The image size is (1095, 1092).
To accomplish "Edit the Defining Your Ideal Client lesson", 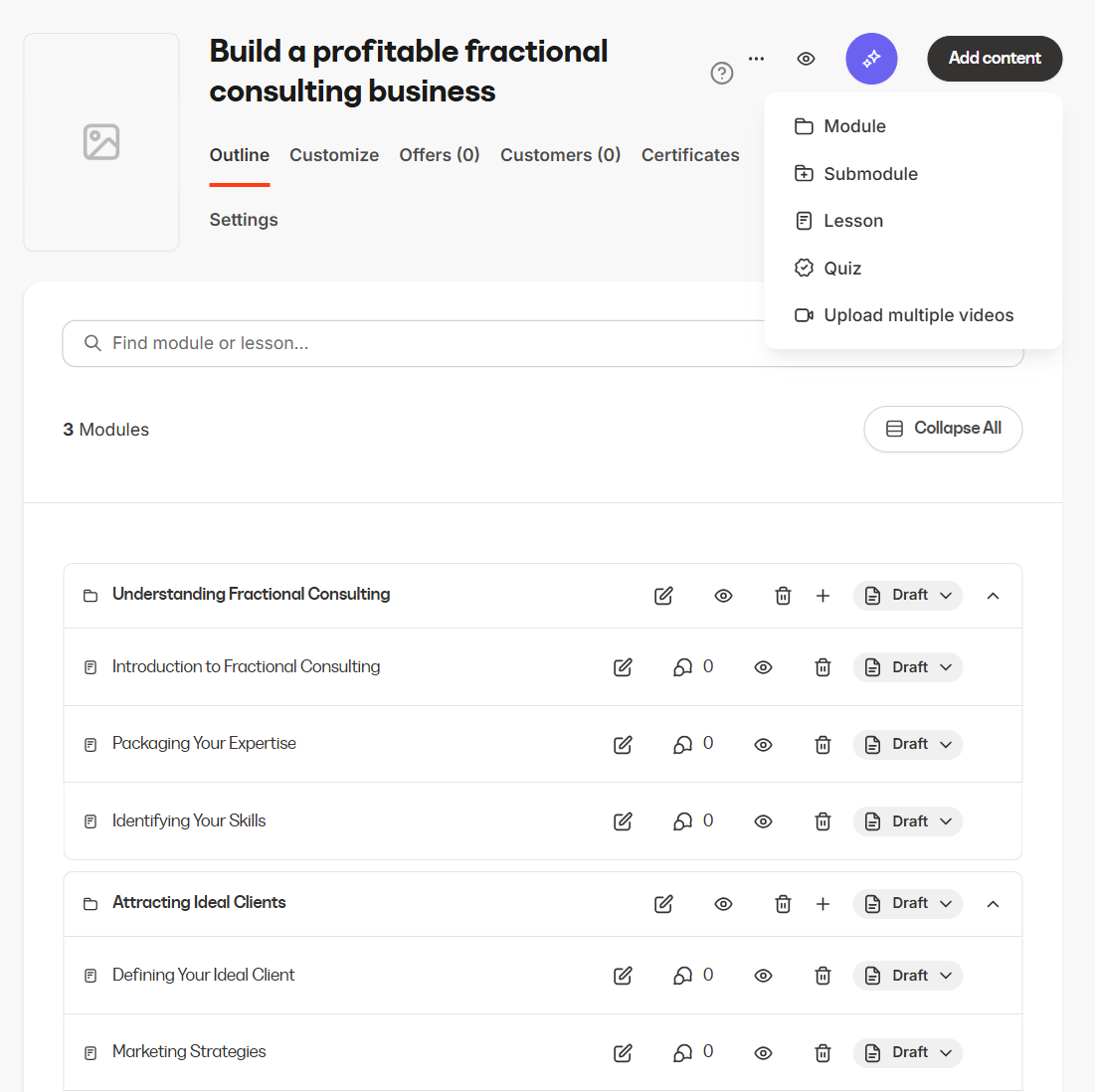I will point(623,976).
